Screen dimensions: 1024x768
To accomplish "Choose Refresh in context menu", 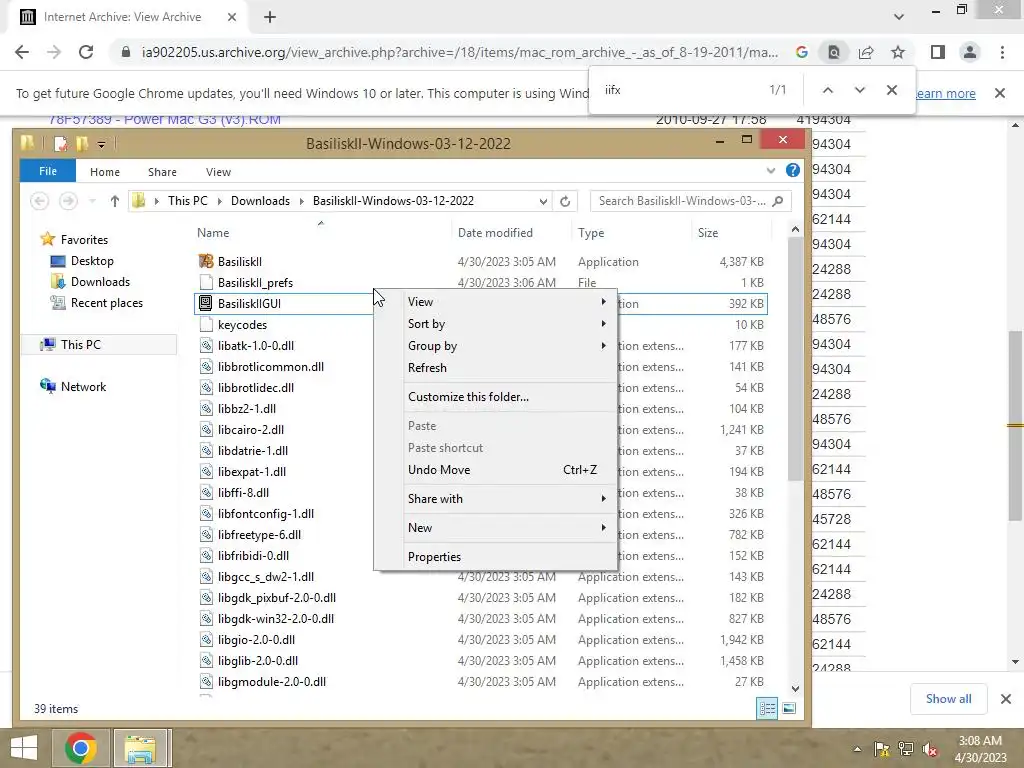I will pos(495,368).
